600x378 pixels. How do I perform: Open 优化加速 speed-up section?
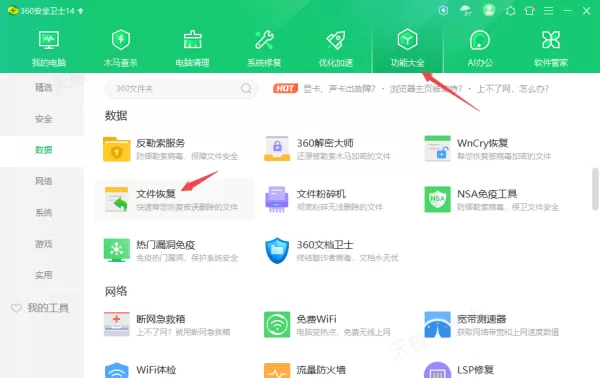pyautogui.click(x=336, y=49)
